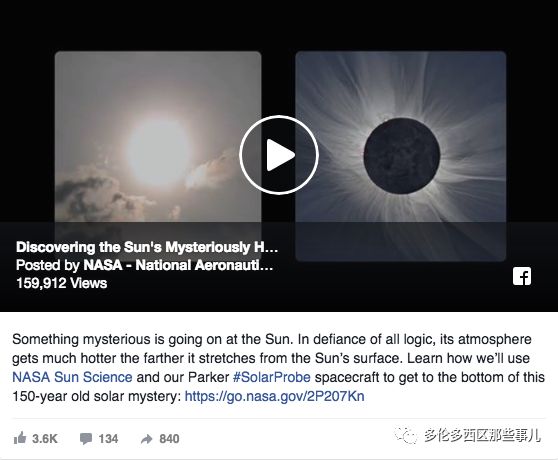
Task: Click the video title 'Discovering the Sun's Mysteriously H...'
Action: point(147,247)
